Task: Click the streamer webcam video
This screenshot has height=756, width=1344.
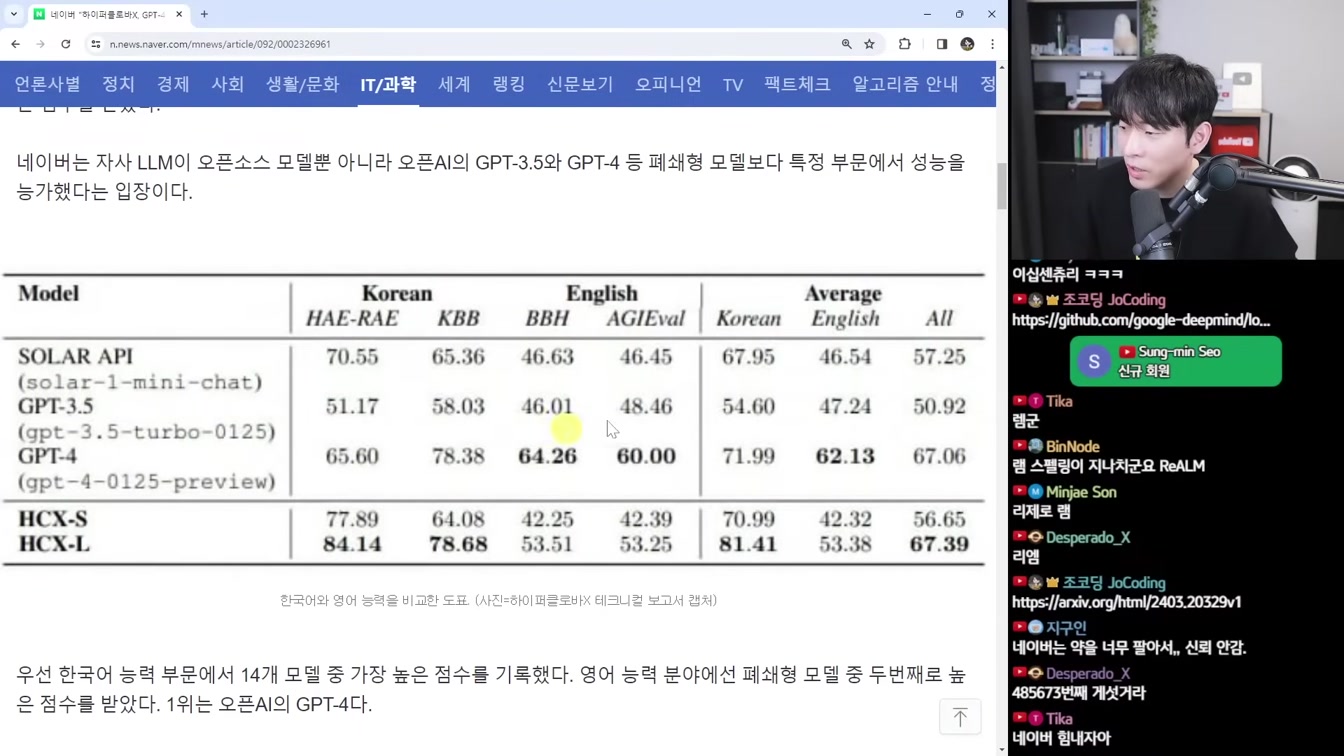Action: tap(1176, 130)
